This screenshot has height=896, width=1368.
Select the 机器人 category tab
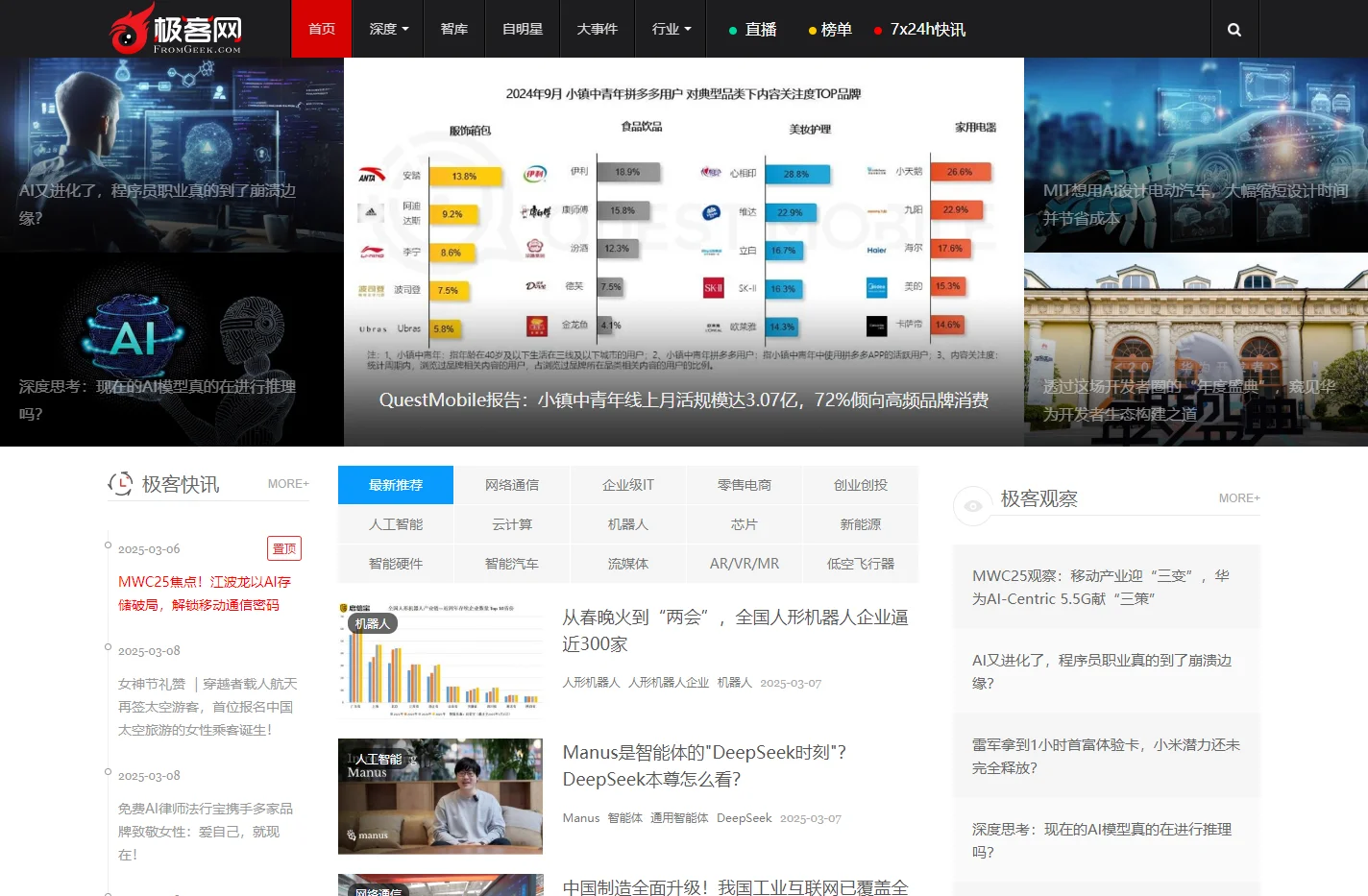tap(628, 524)
